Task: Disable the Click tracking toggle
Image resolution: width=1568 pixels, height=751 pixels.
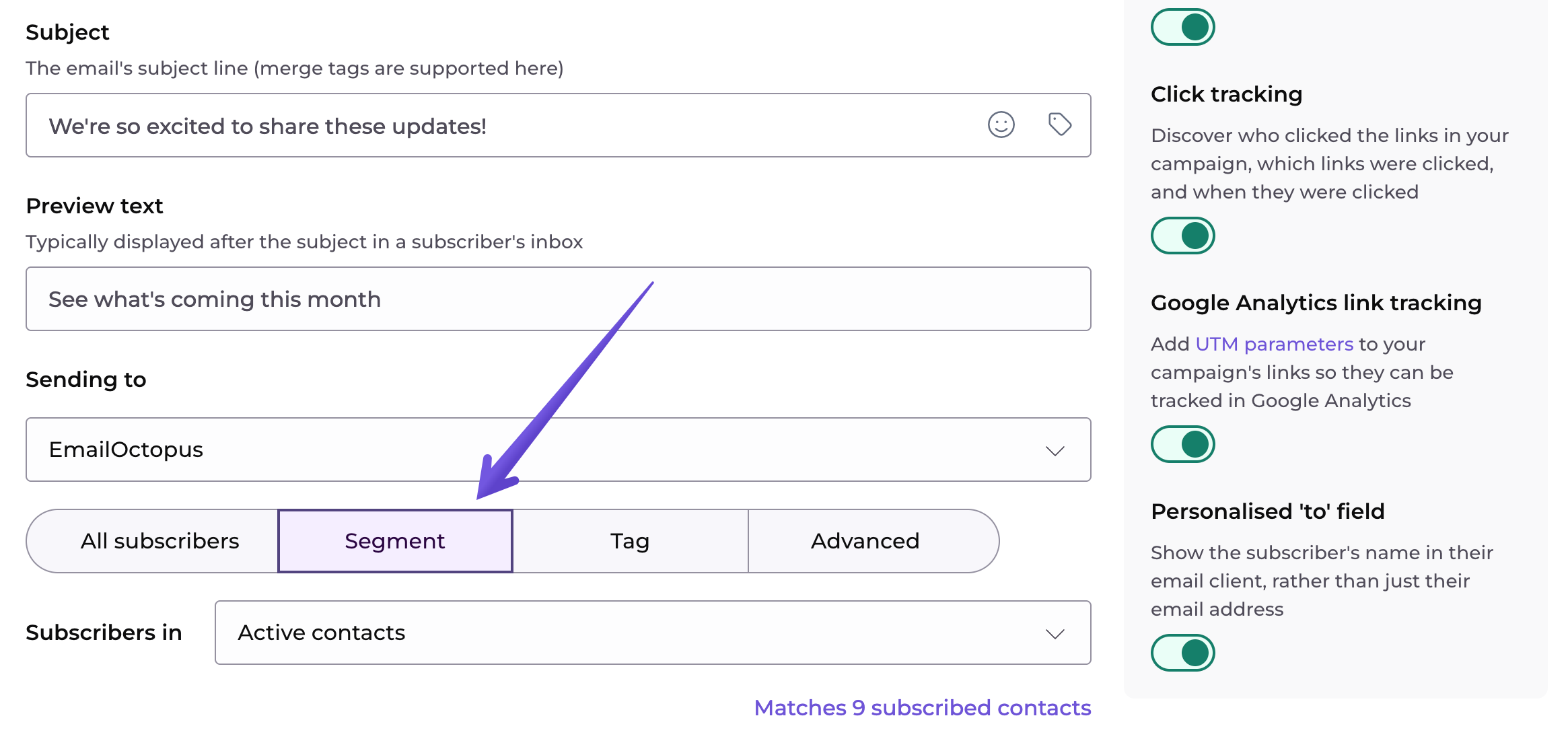Action: click(1182, 236)
